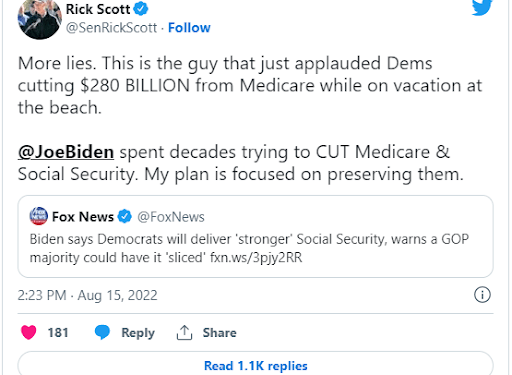This screenshot has height=375, width=512.
Task: Follow Rick Scott's account
Action: click(189, 28)
